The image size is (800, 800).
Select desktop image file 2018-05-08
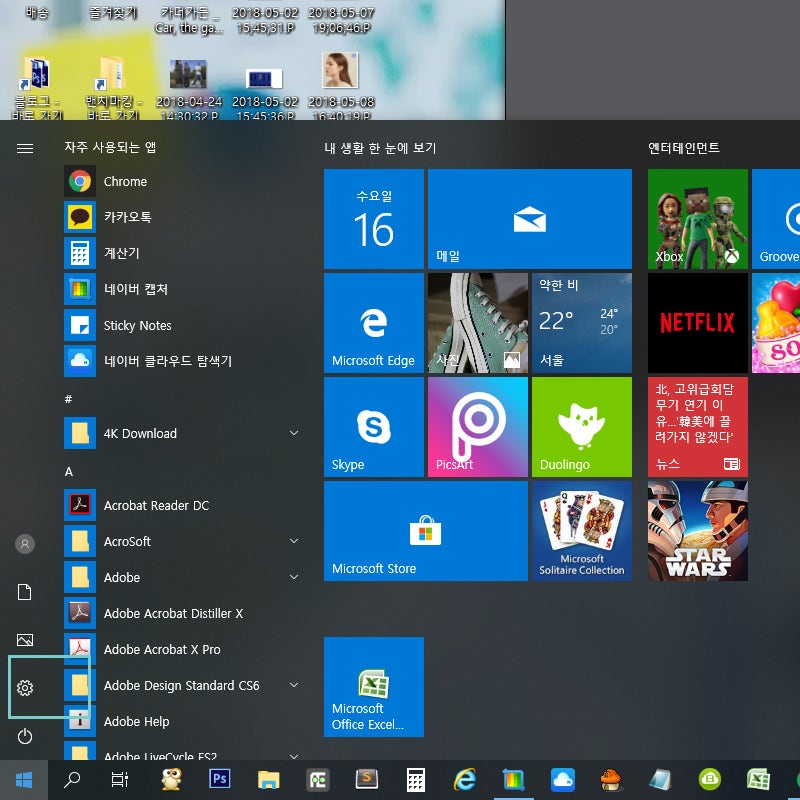tap(341, 87)
